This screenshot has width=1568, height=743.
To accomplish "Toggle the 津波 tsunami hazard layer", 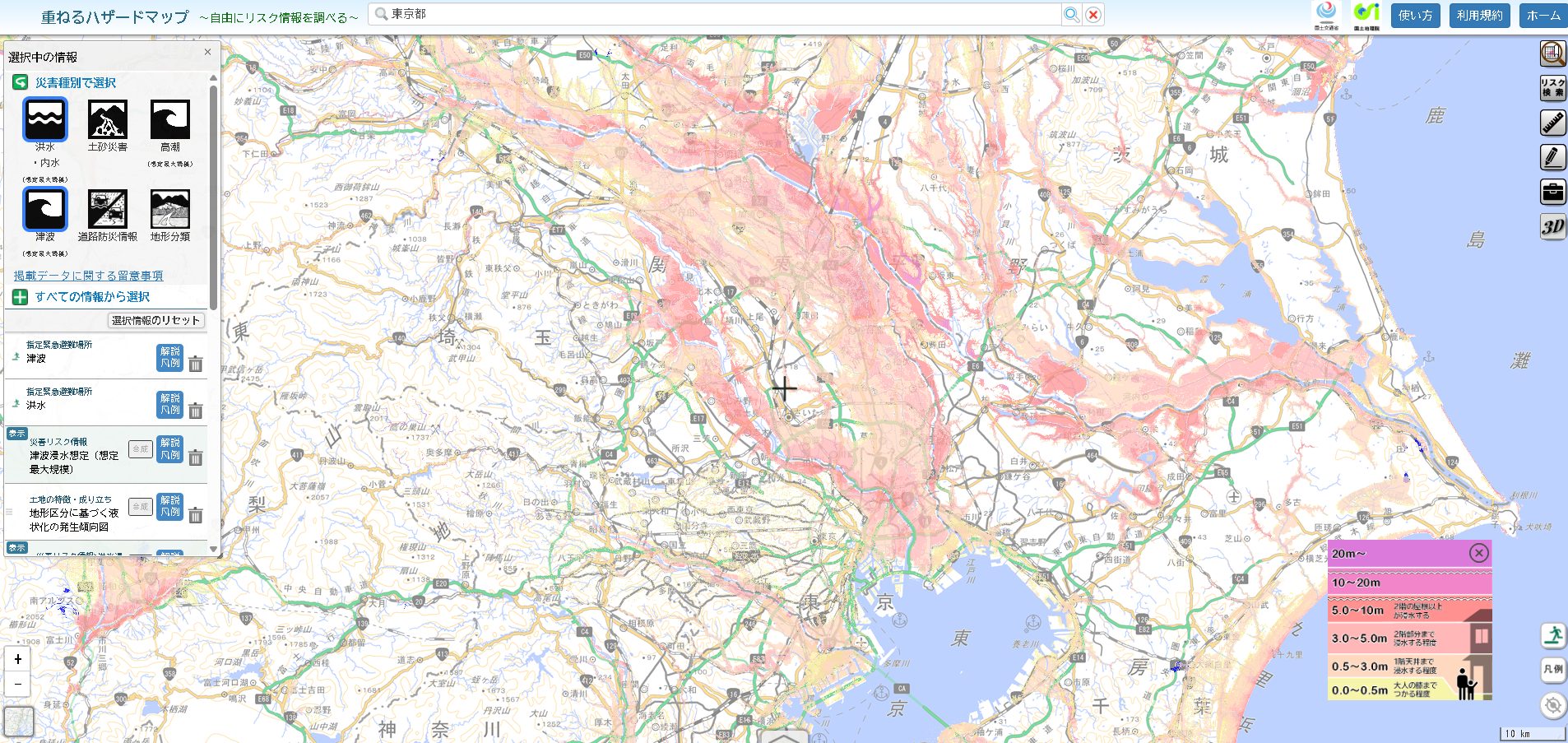I will pos(45,210).
